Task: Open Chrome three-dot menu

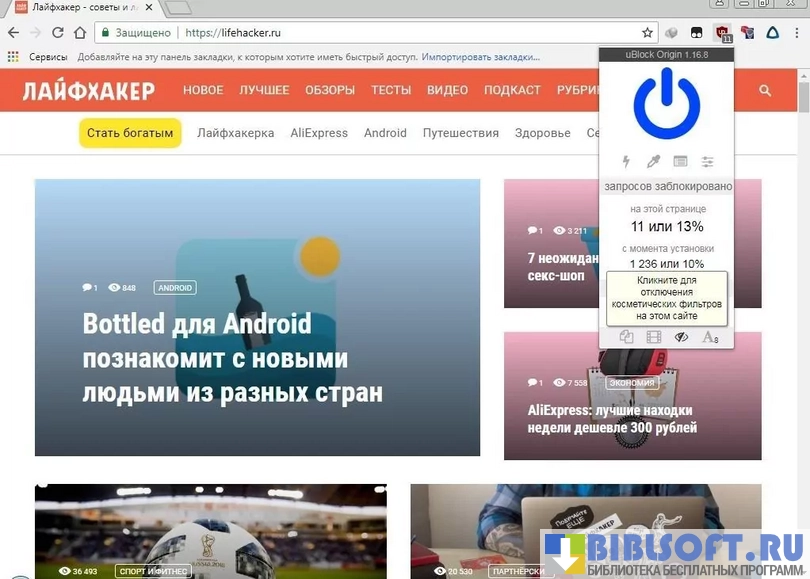Action: tap(798, 33)
